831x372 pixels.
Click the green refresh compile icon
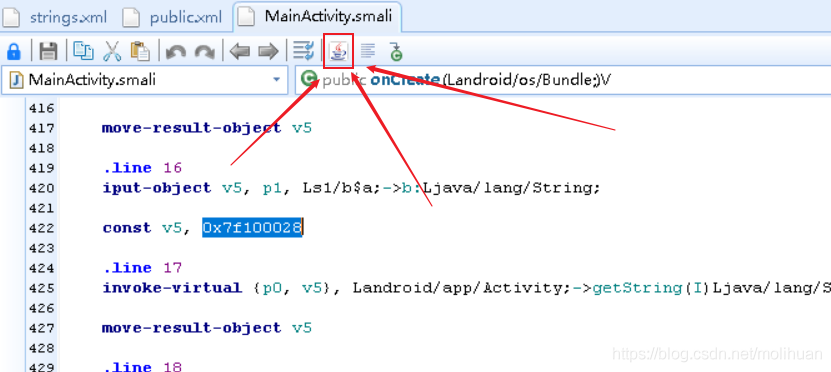point(396,51)
